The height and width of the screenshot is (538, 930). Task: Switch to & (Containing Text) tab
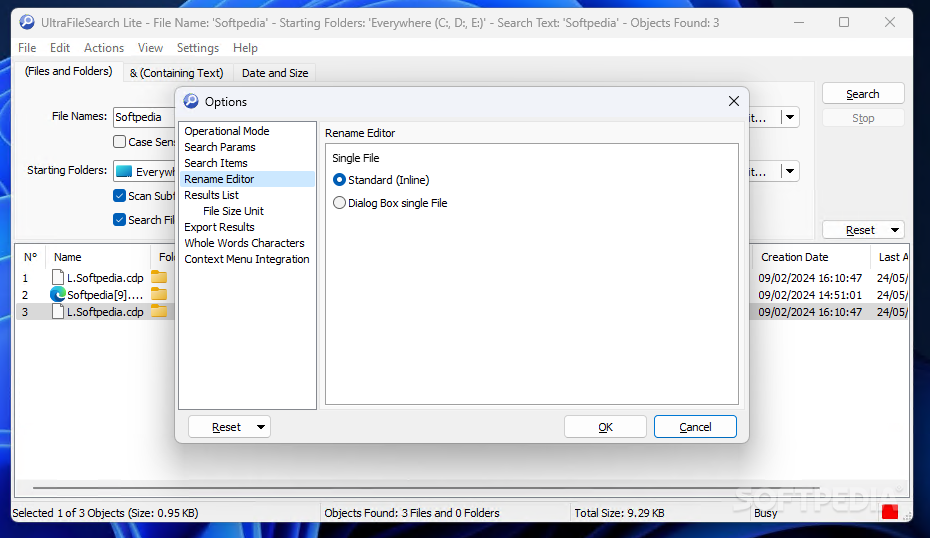(x=177, y=73)
